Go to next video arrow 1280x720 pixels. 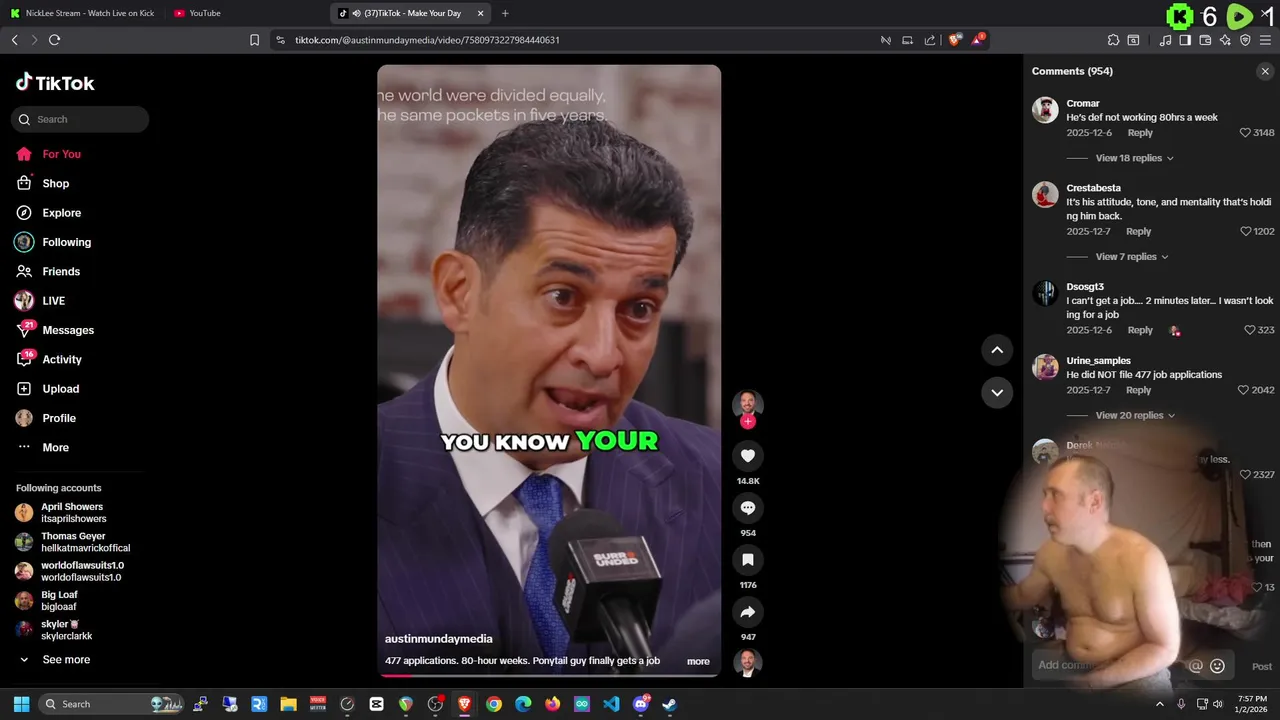[x=997, y=392]
